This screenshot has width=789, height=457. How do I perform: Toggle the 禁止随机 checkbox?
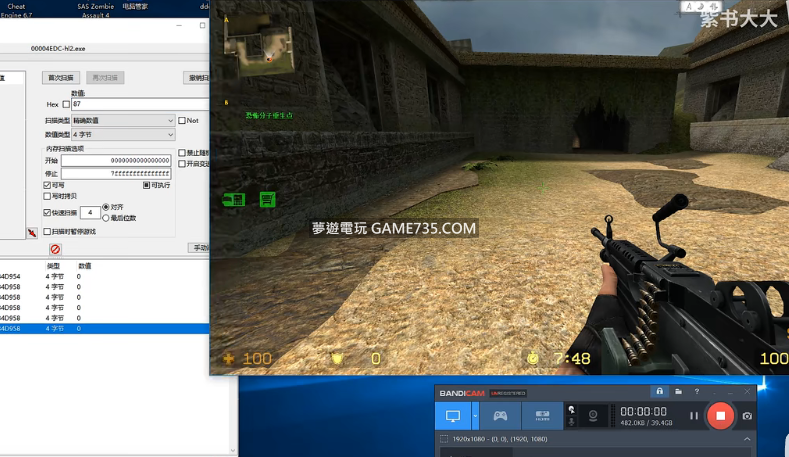pos(182,153)
